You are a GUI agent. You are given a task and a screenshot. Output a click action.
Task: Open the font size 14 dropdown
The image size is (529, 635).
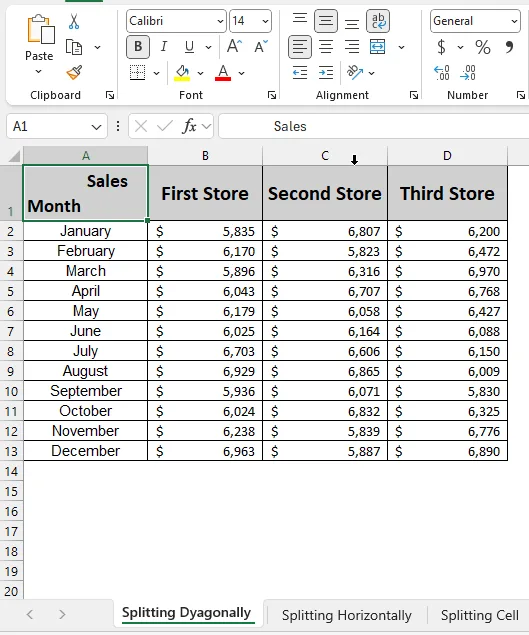[265, 21]
